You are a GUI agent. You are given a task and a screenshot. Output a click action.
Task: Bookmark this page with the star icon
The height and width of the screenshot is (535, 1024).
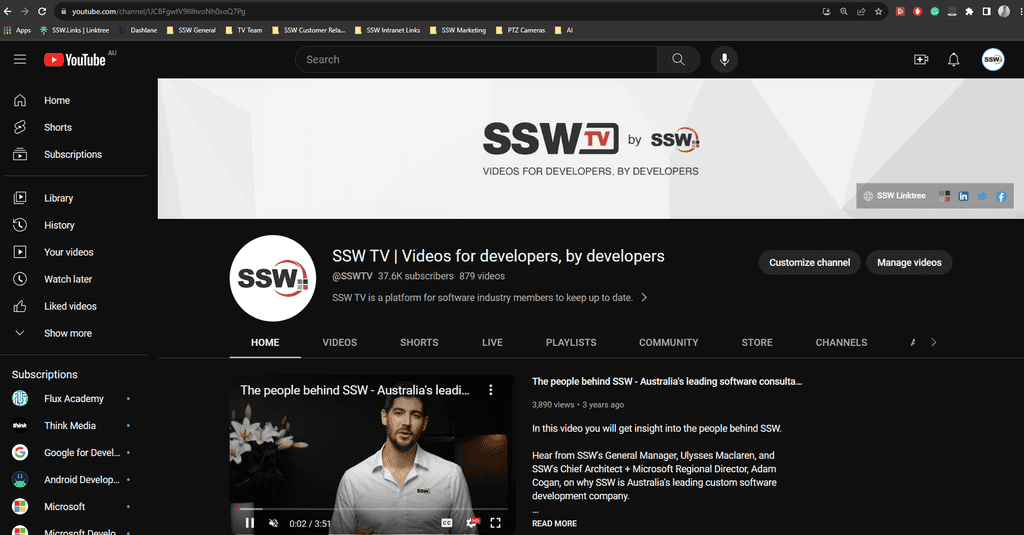tap(879, 11)
